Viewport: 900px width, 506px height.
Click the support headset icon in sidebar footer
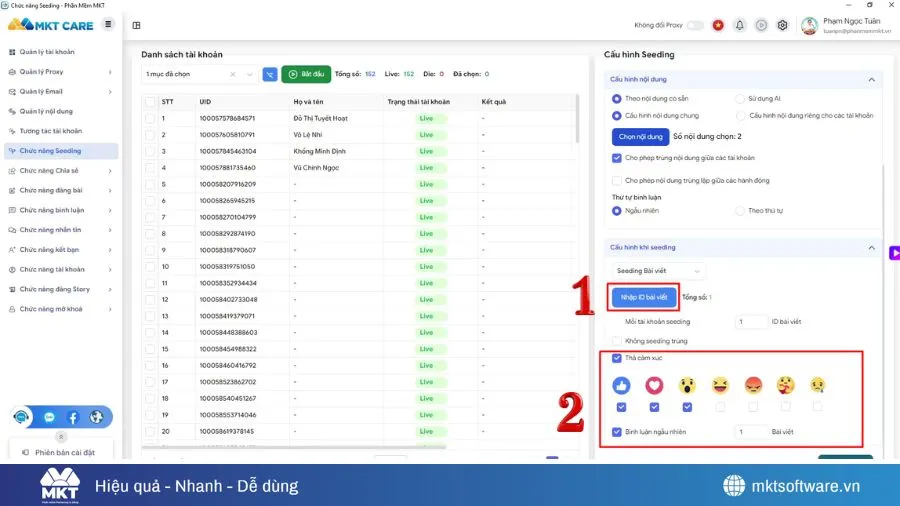[21, 417]
